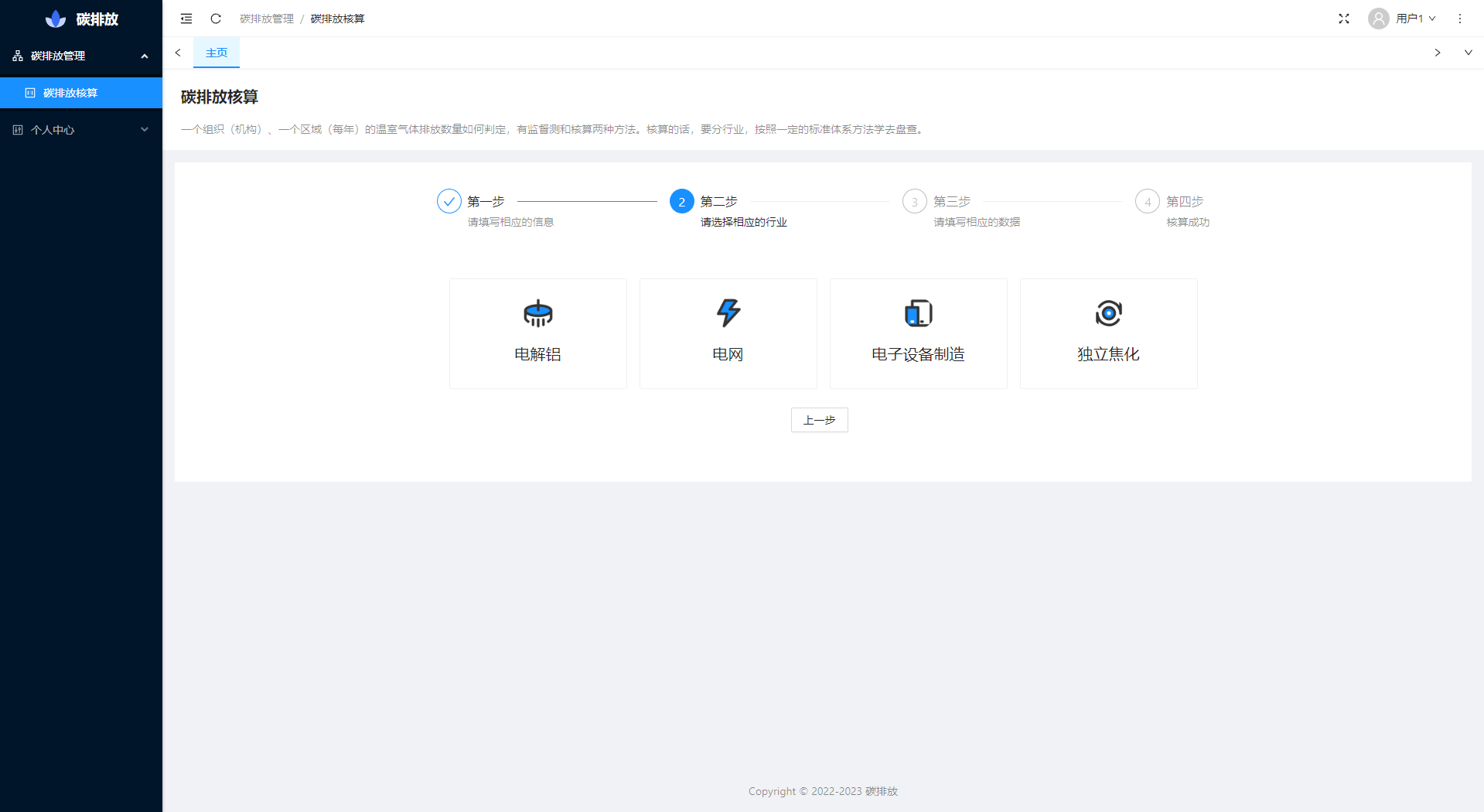Choose the 电解铝 industry card
The height and width of the screenshot is (812, 1484).
click(538, 333)
